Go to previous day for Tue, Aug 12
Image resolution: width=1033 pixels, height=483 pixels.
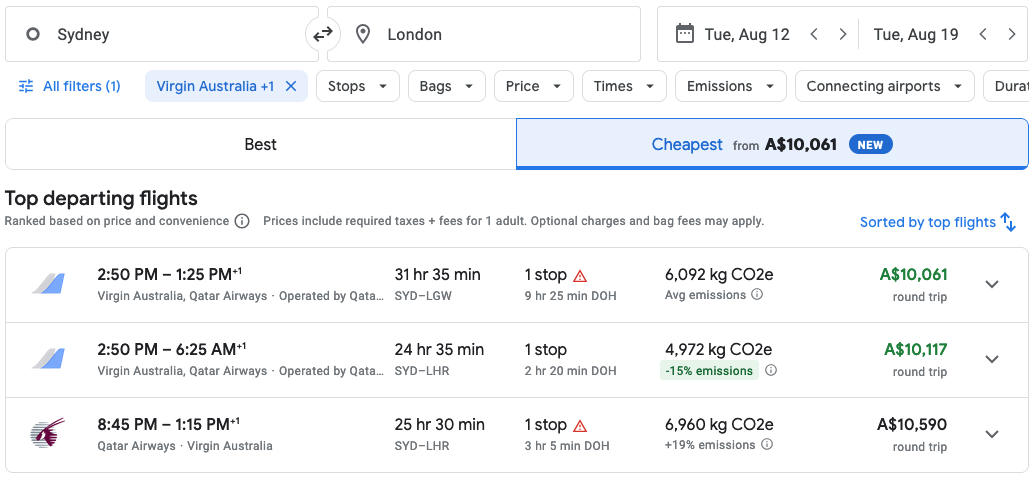coord(814,34)
